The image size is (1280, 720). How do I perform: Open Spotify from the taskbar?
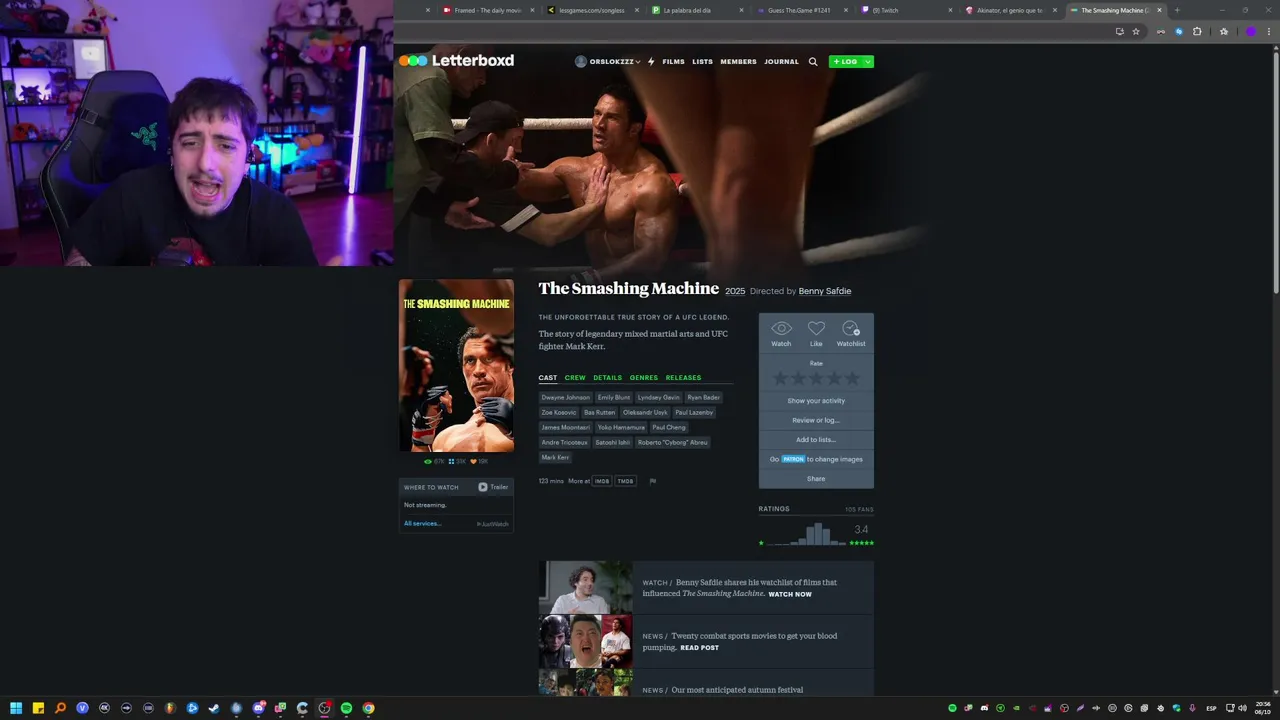pyautogui.click(x=346, y=708)
